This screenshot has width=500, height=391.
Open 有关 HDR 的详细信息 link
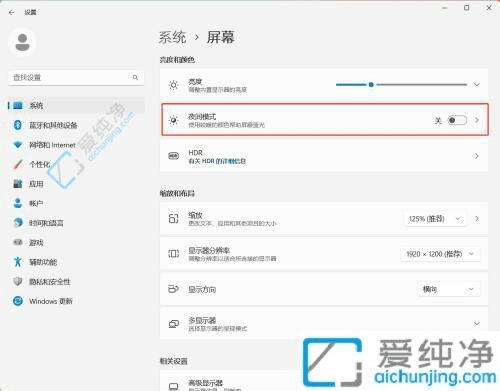(x=217, y=161)
